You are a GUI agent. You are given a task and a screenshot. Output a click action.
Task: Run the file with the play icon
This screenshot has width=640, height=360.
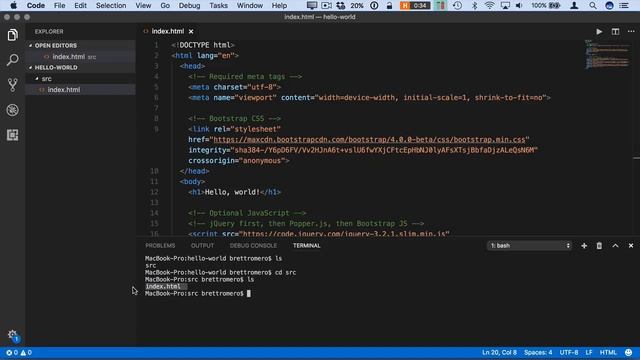(599, 31)
